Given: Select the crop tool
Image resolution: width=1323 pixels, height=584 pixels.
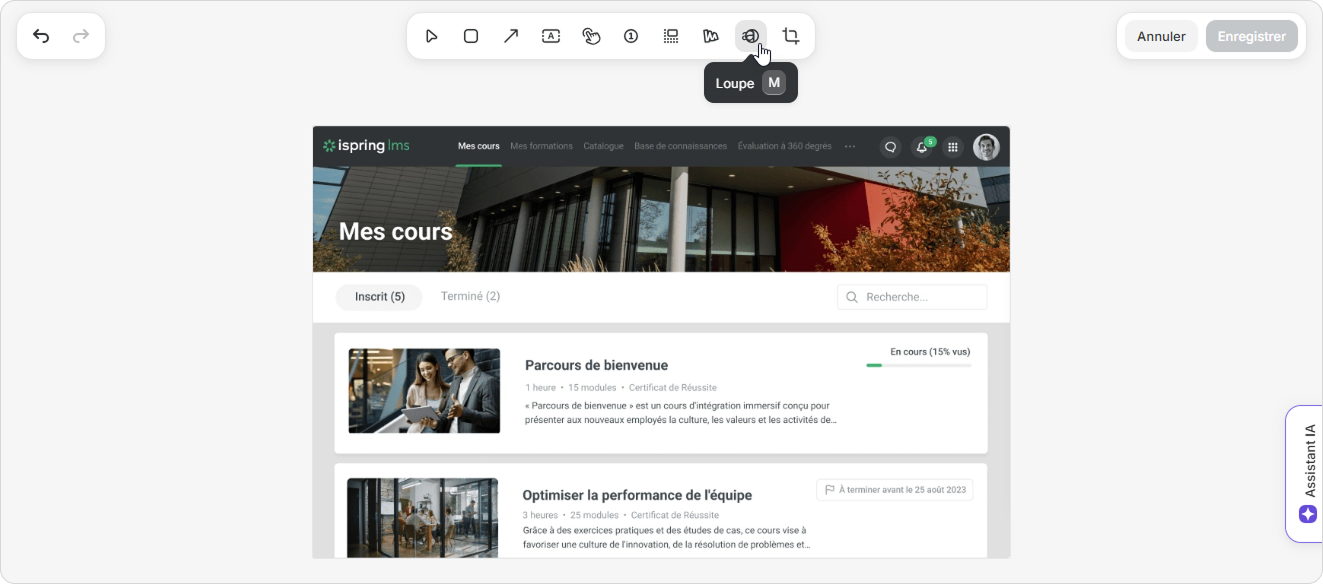Looking at the screenshot, I should [791, 36].
